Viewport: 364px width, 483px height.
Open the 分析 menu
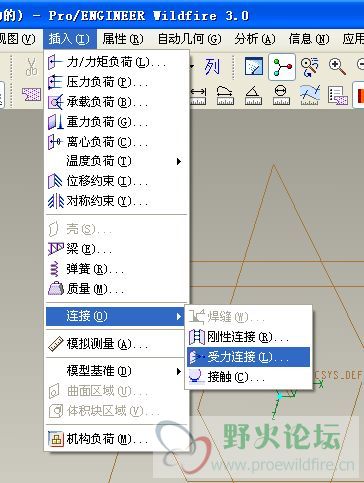255,39
